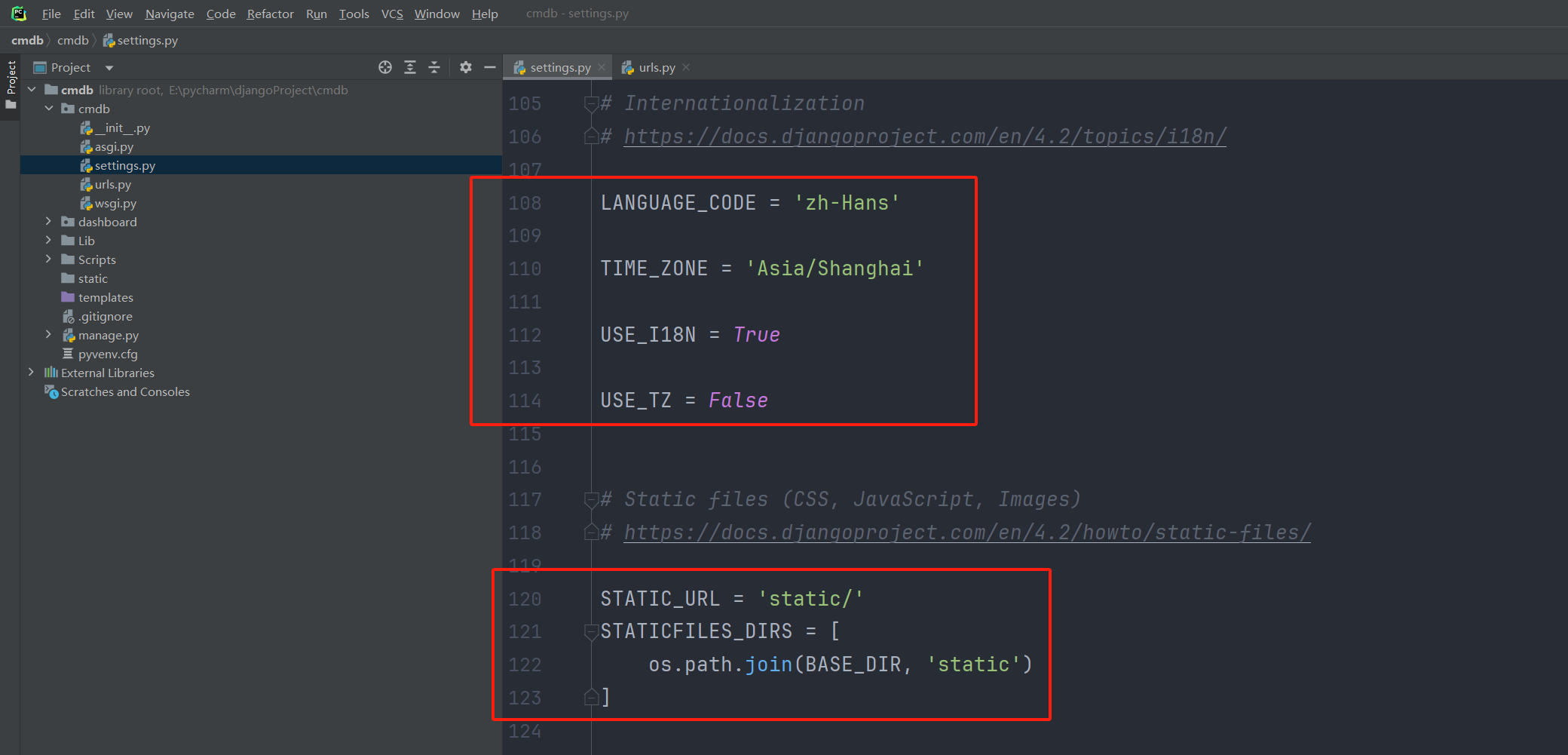Image resolution: width=1568 pixels, height=755 pixels.
Task: Collapse the inner cmdb package folder
Action: (49, 109)
